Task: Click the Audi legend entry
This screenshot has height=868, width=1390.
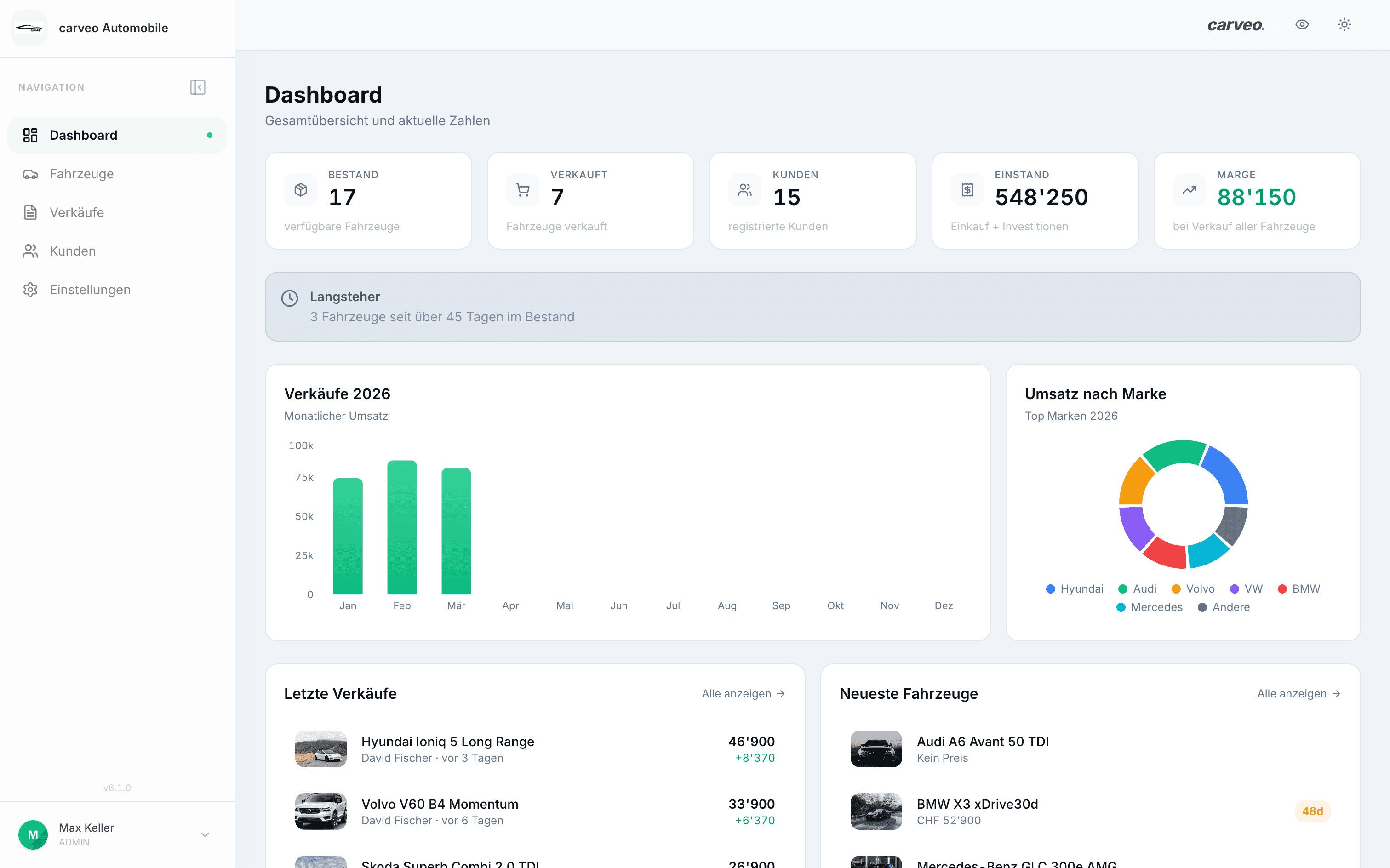Action: (1138, 589)
